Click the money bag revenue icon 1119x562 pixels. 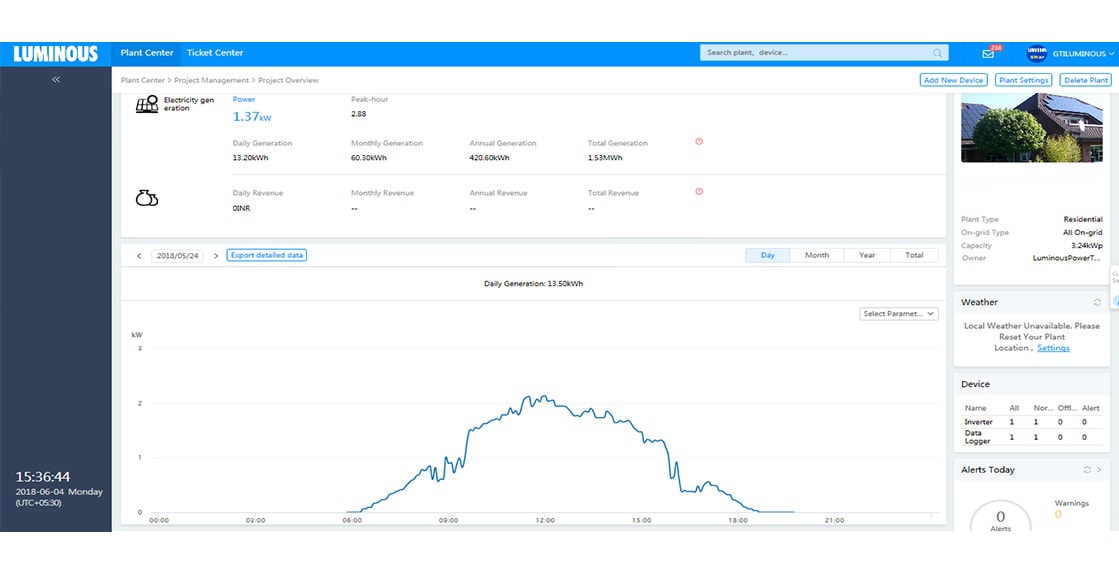pyautogui.click(x=147, y=198)
